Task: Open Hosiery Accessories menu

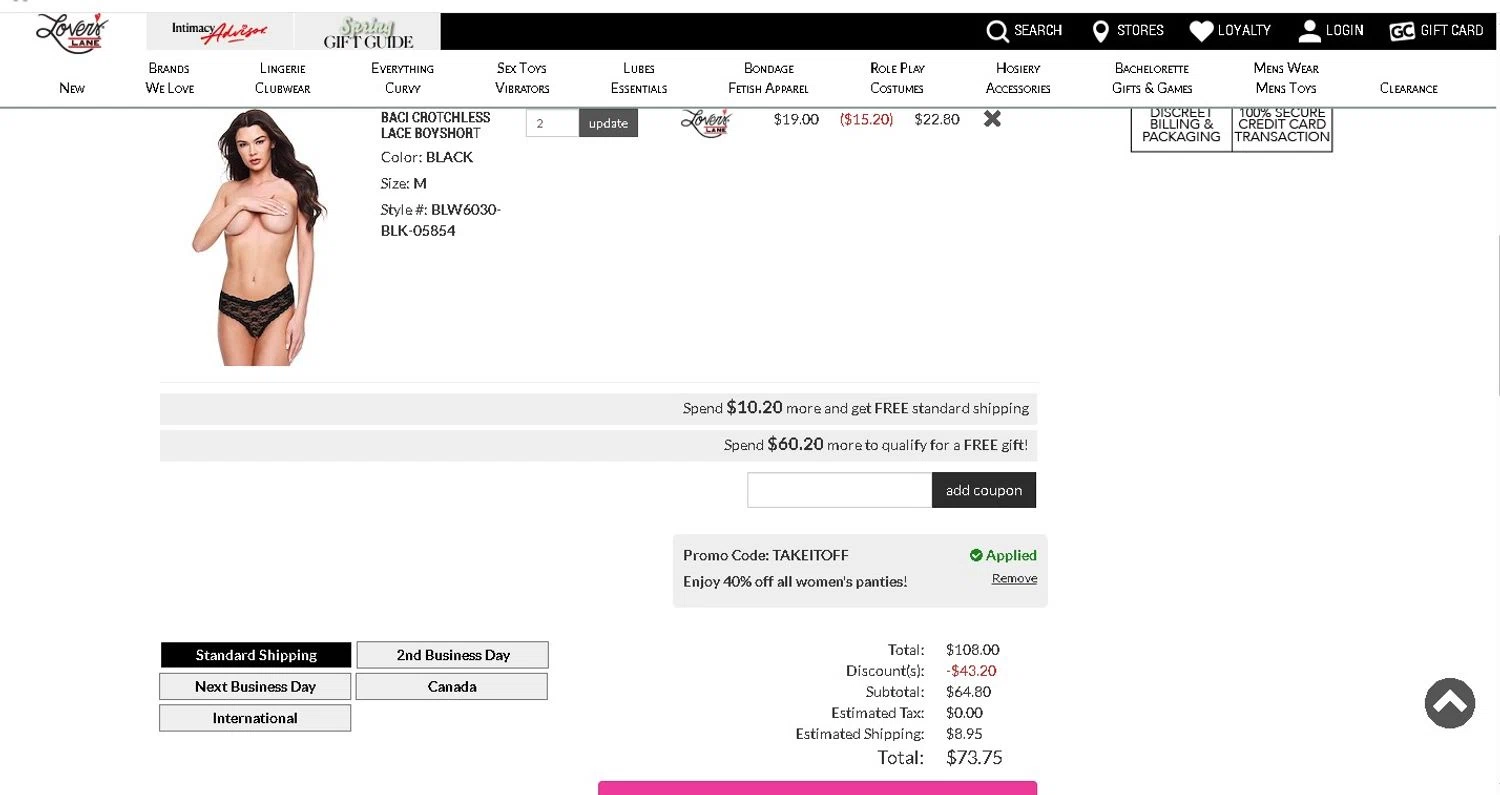Action: pyautogui.click(x=1018, y=78)
